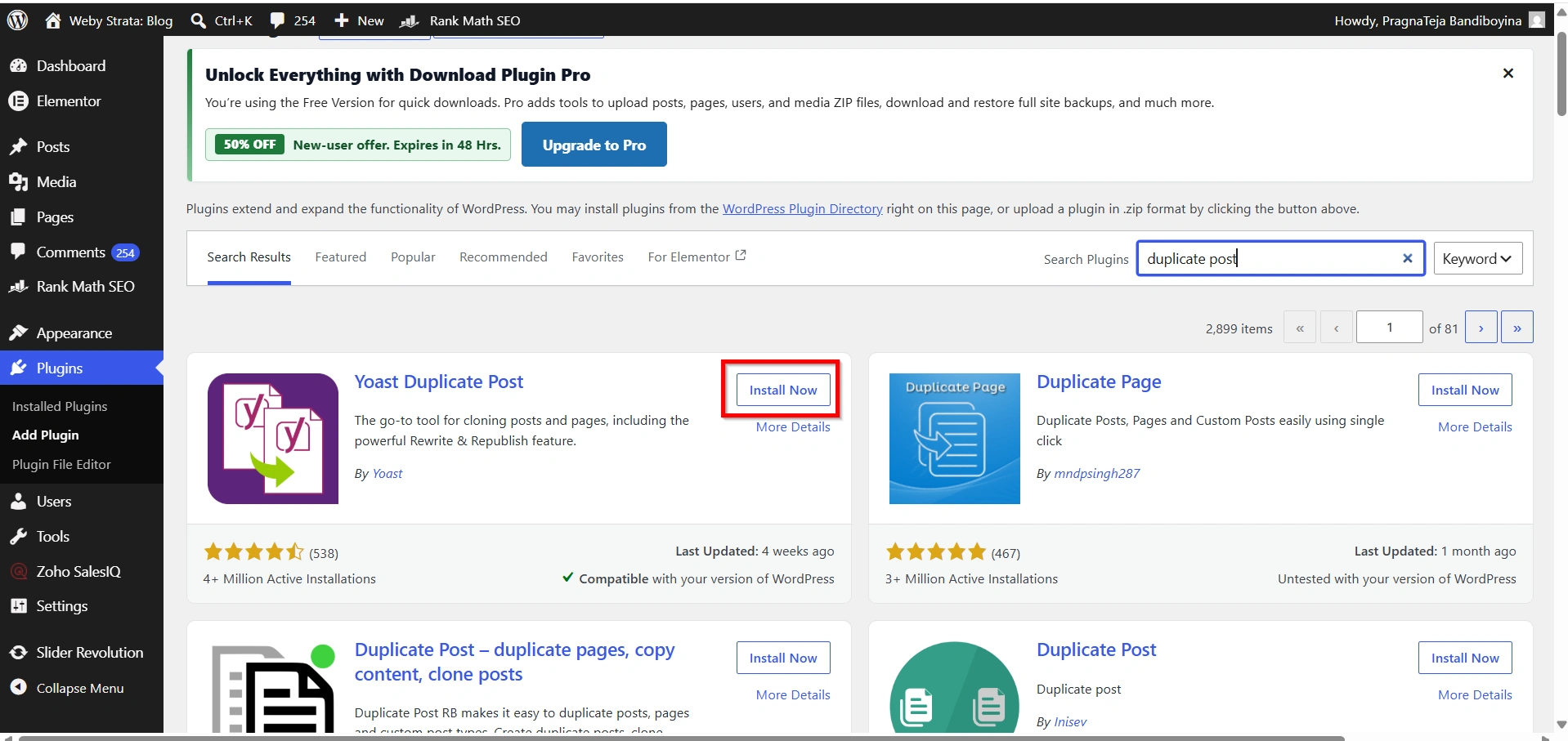Open Duplicate Post – duplicate pages title link

(x=515, y=662)
